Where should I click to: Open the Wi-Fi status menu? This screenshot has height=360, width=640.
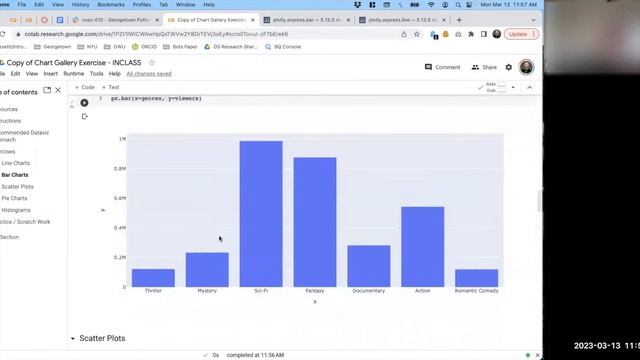coord(431,4)
